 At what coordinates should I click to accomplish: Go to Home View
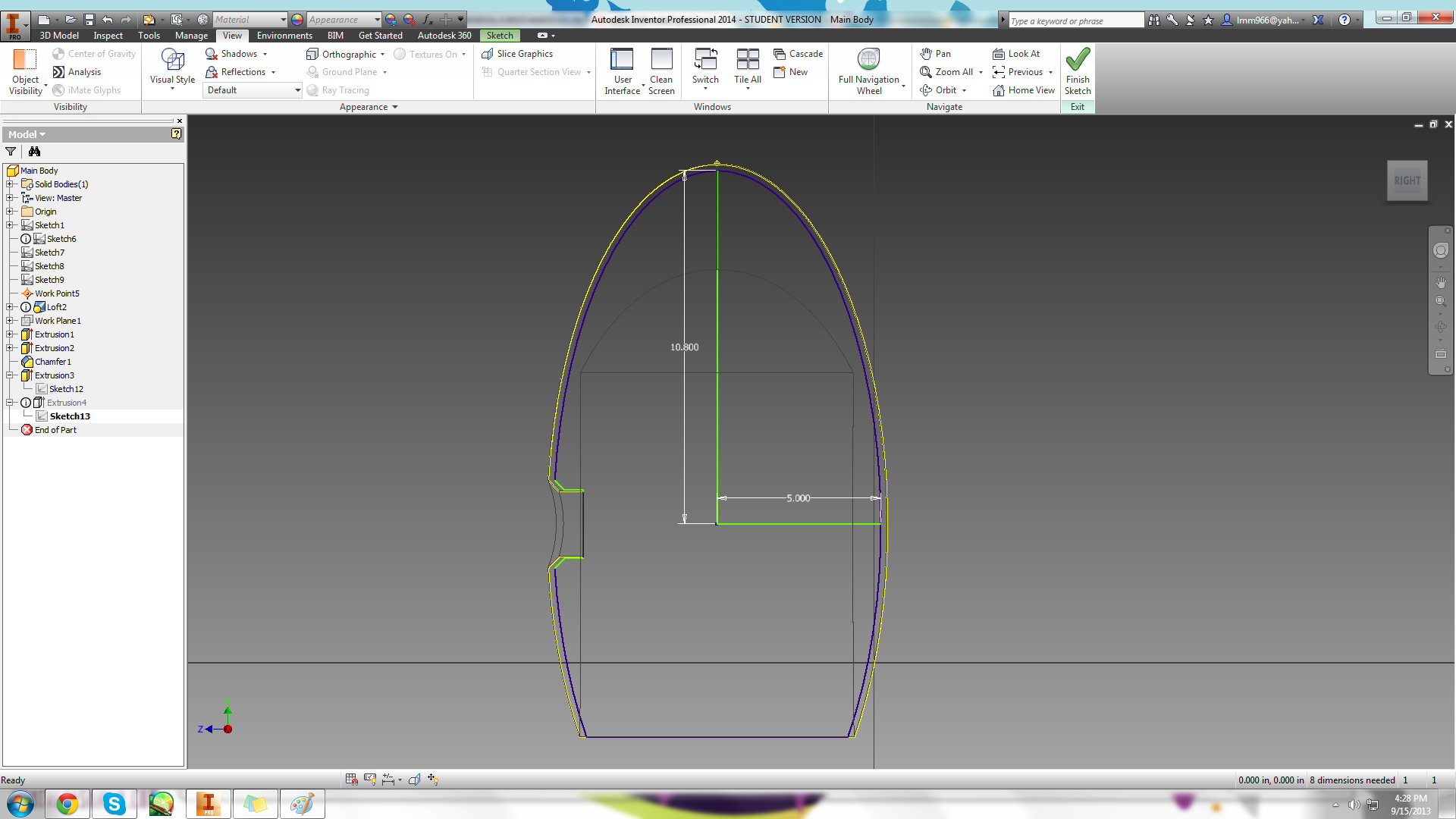[1024, 90]
